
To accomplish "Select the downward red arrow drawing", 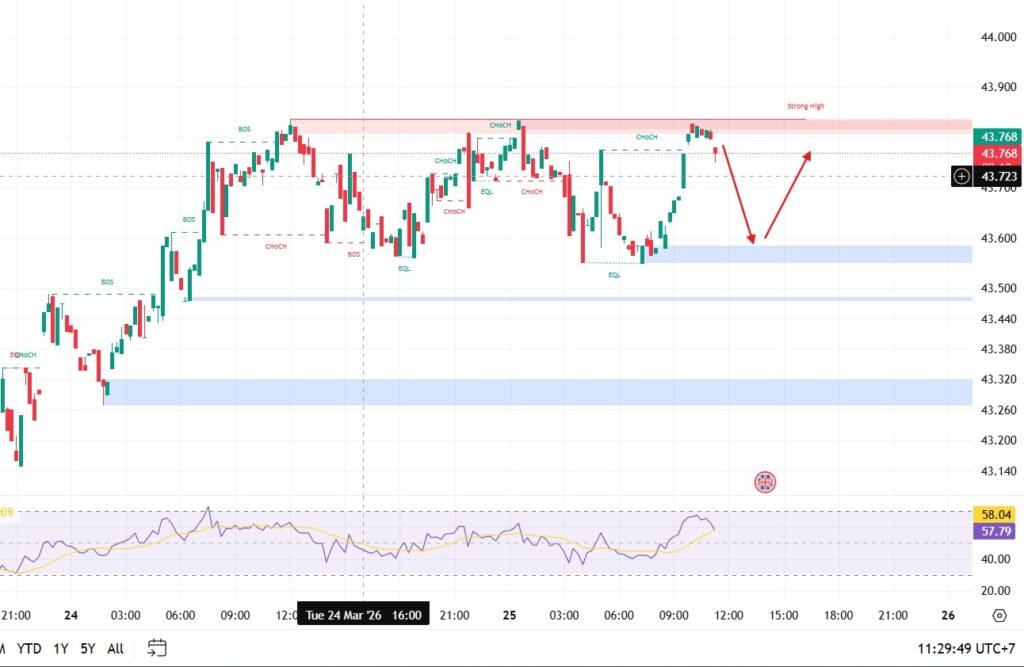I will (x=739, y=195).
